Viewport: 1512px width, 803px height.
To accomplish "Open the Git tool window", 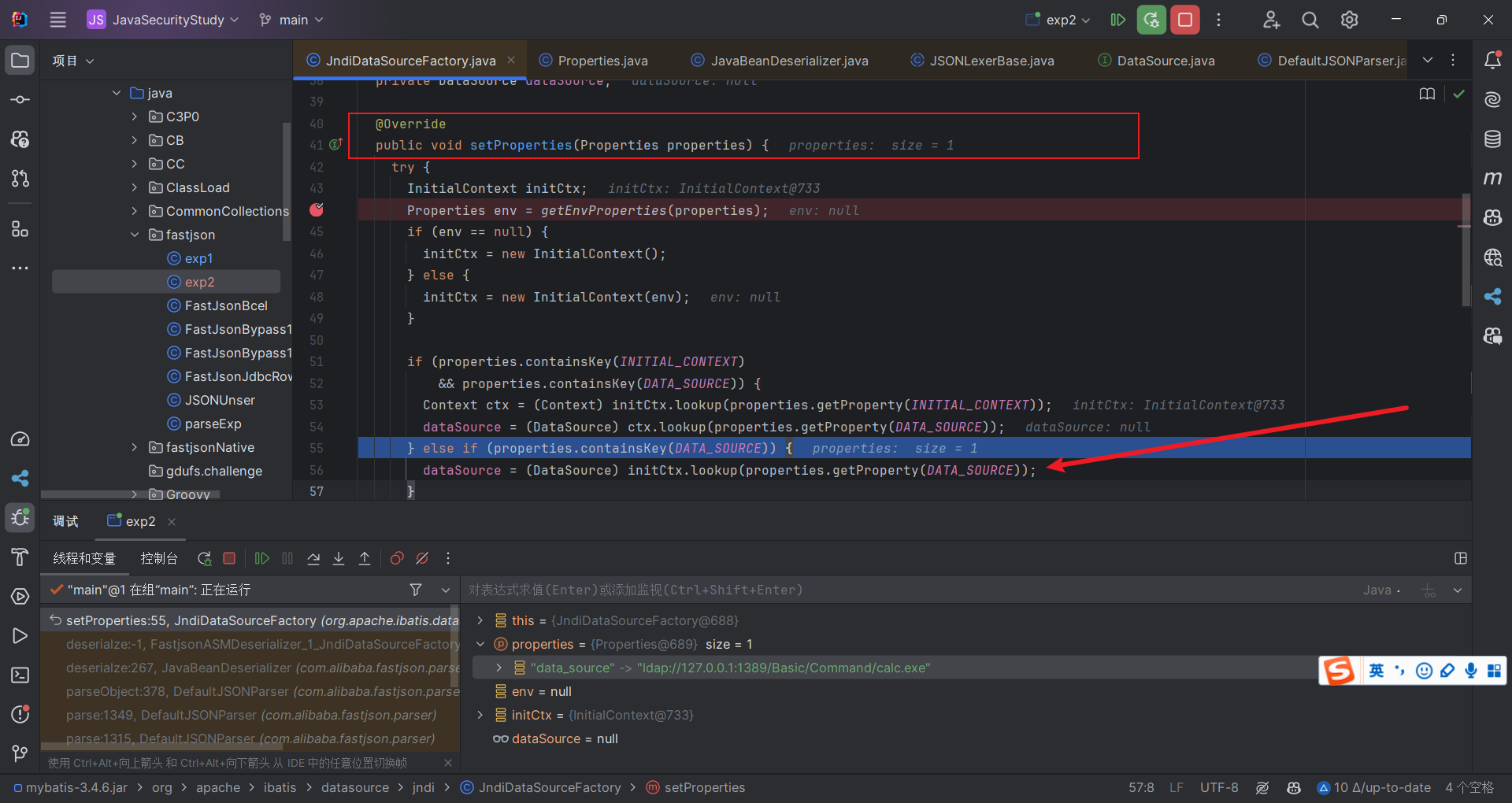I will (x=20, y=754).
